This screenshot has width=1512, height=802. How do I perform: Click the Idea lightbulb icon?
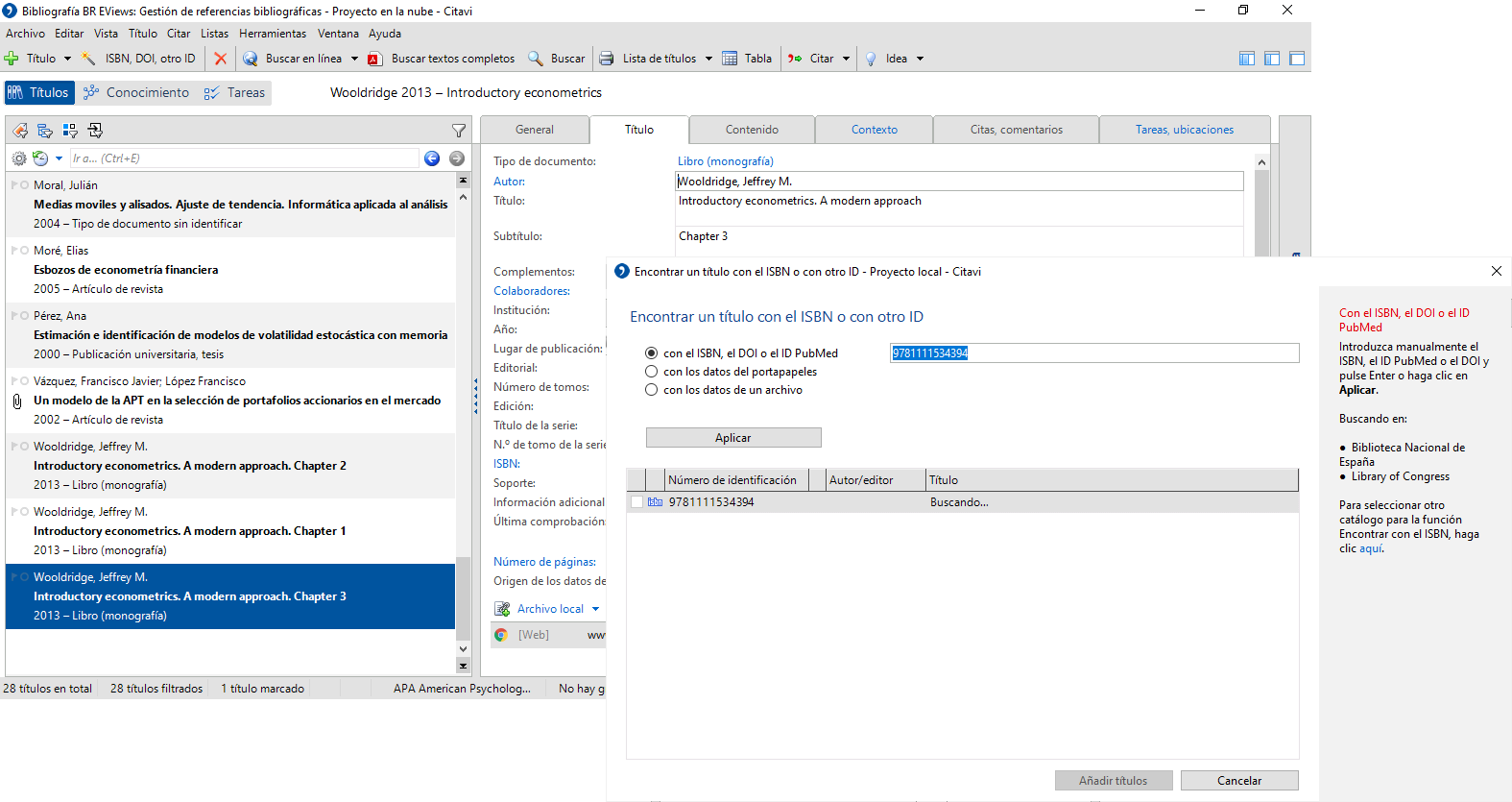coord(871,59)
